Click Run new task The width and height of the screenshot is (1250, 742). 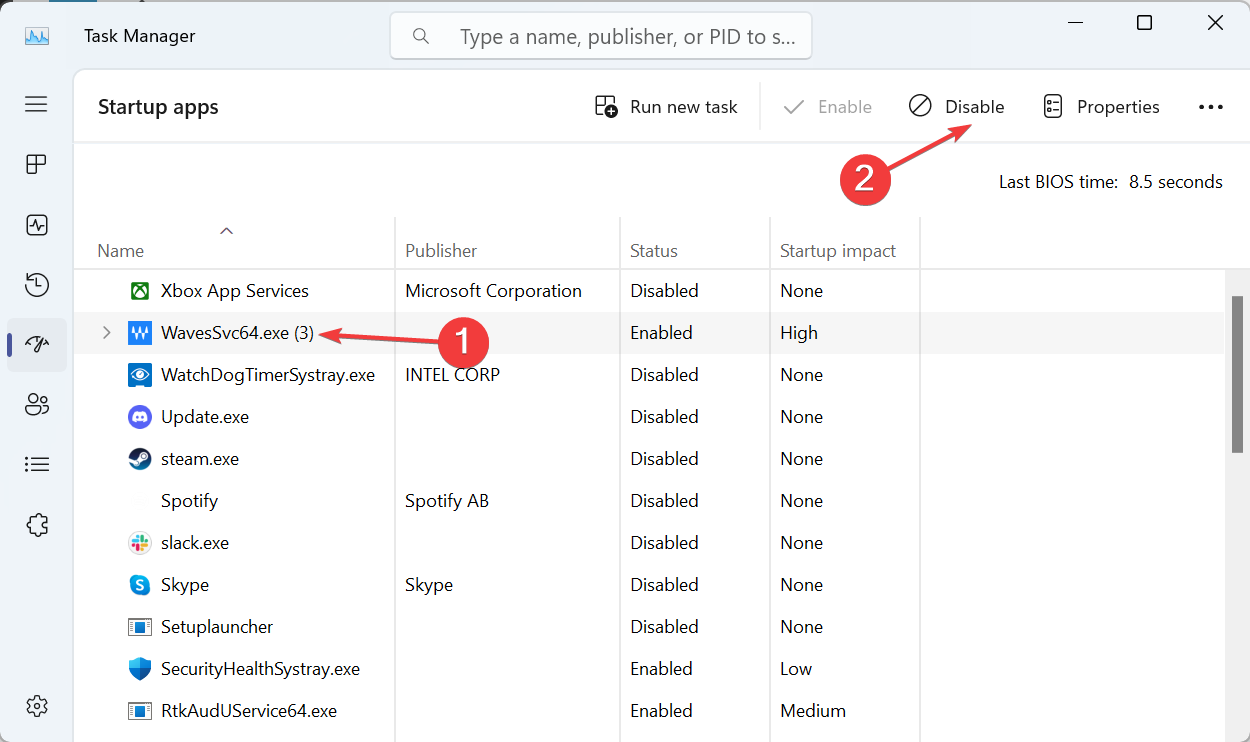coord(666,107)
